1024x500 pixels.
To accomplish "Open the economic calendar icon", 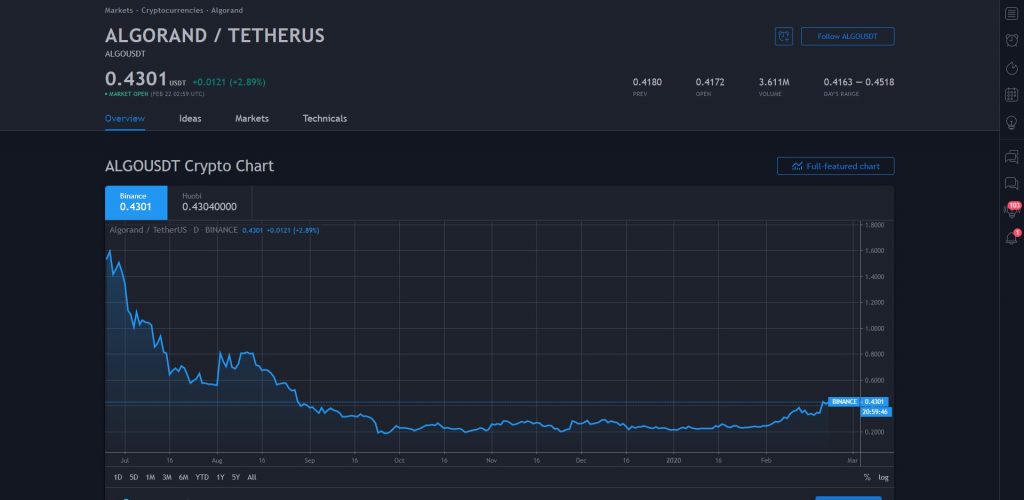I will (x=1011, y=95).
